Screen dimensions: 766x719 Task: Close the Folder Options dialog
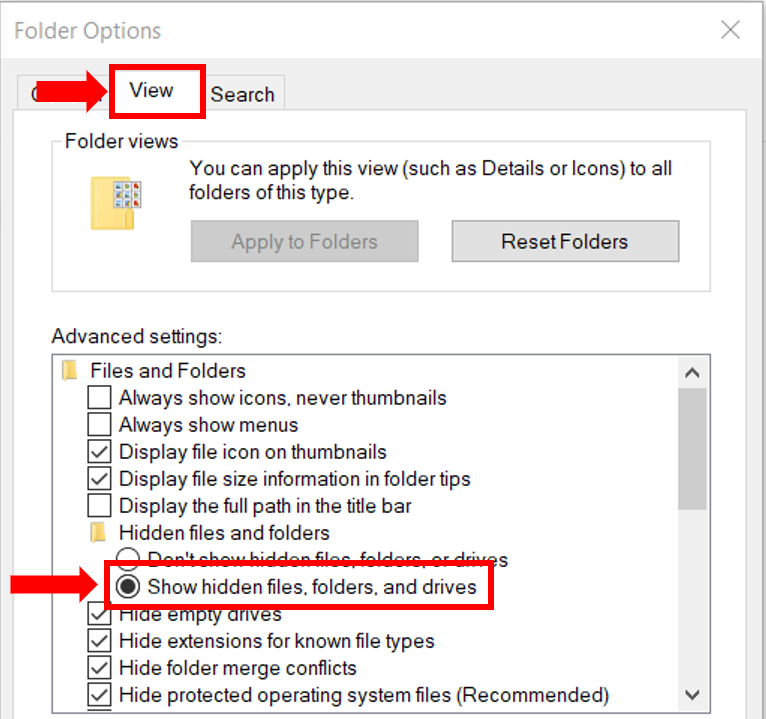(x=731, y=30)
